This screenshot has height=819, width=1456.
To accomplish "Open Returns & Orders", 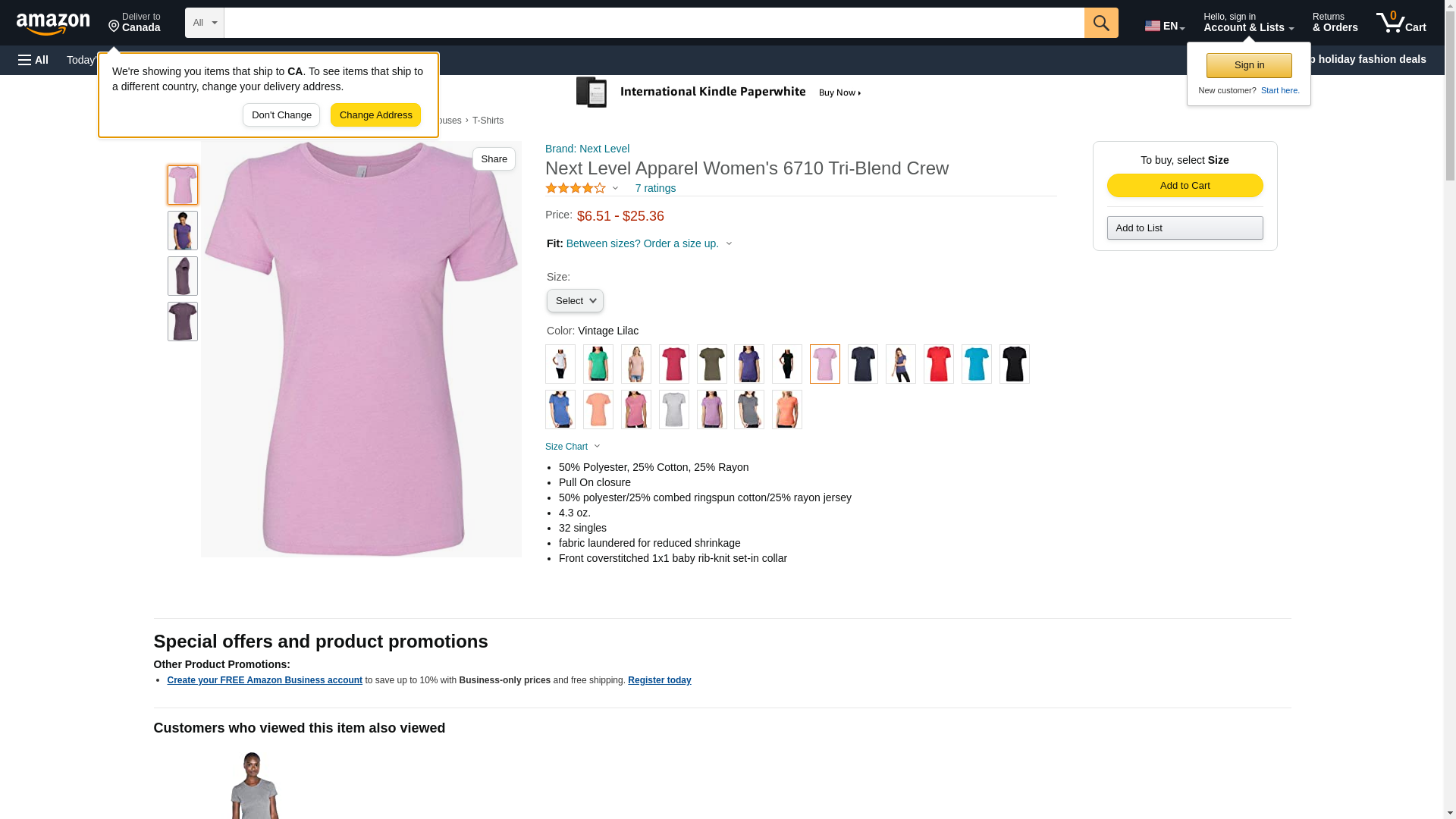I will pyautogui.click(x=1335, y=23).
